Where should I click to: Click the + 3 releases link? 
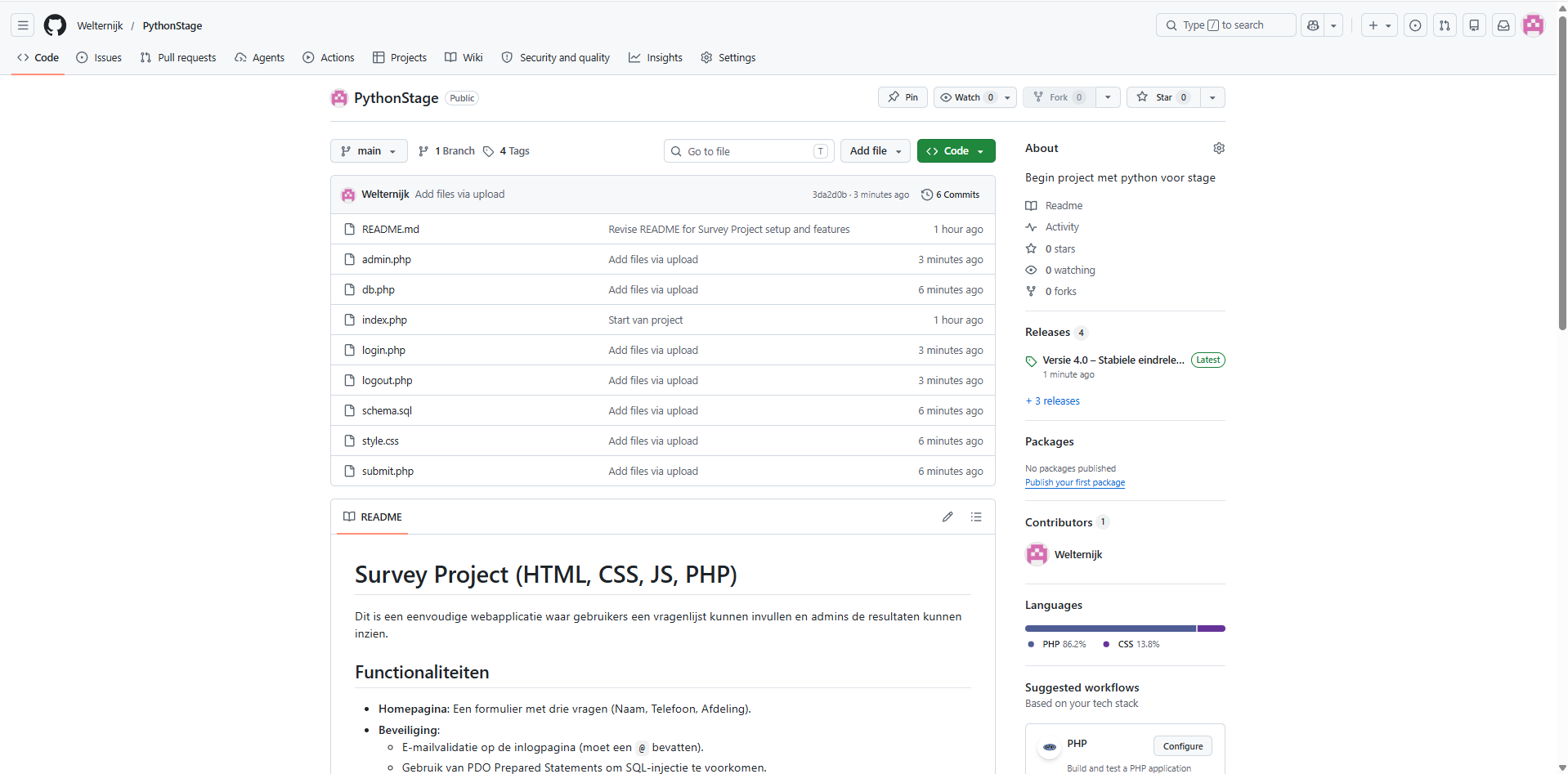click(x=1052, y=400)
